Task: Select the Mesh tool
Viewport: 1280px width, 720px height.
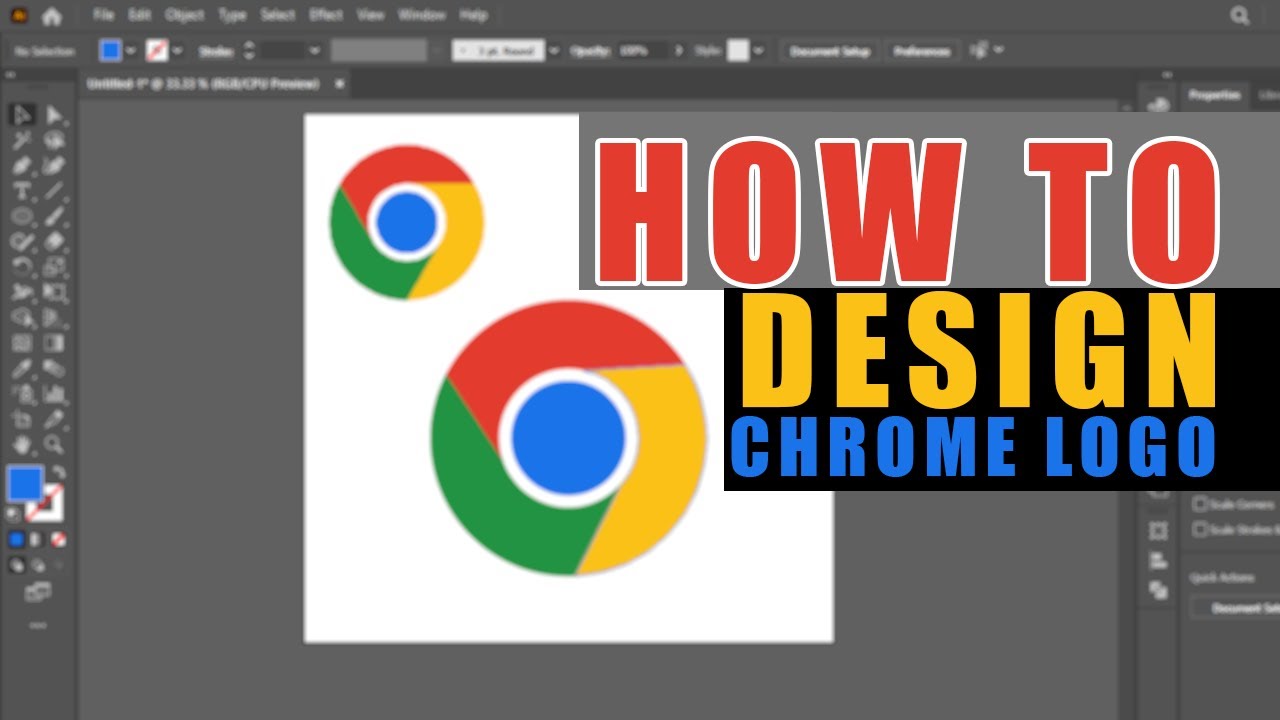Action: pos(22,343)
